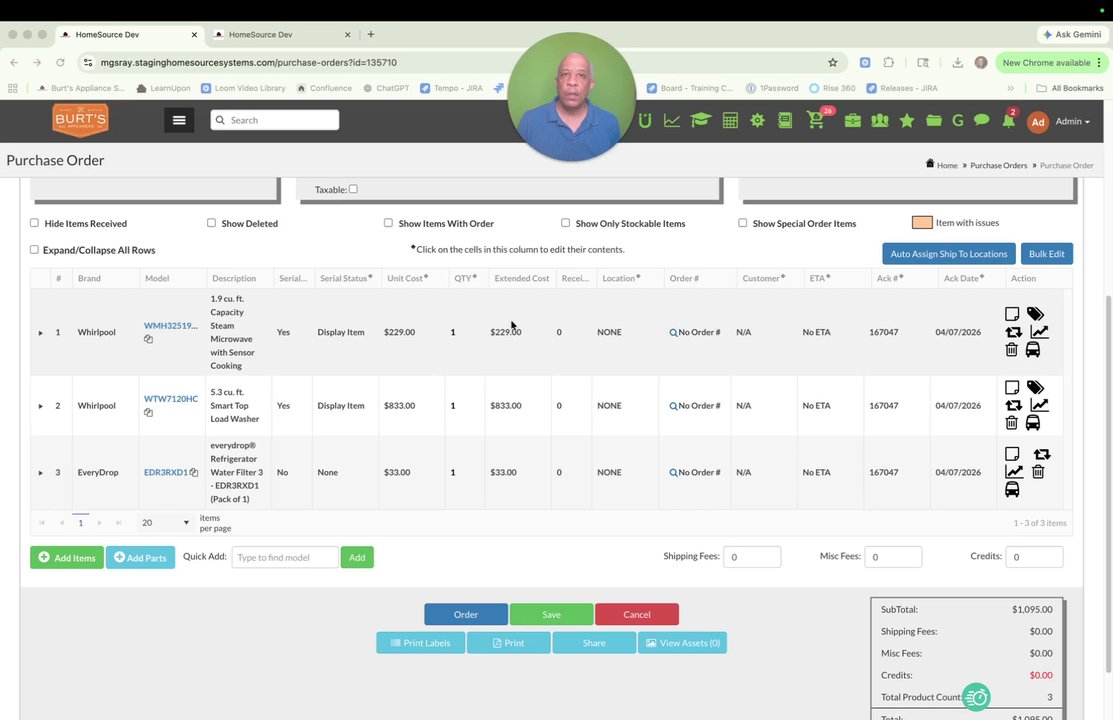
Task: Open the star favorites icon in navbar
Action: click(x=906, y=121)
